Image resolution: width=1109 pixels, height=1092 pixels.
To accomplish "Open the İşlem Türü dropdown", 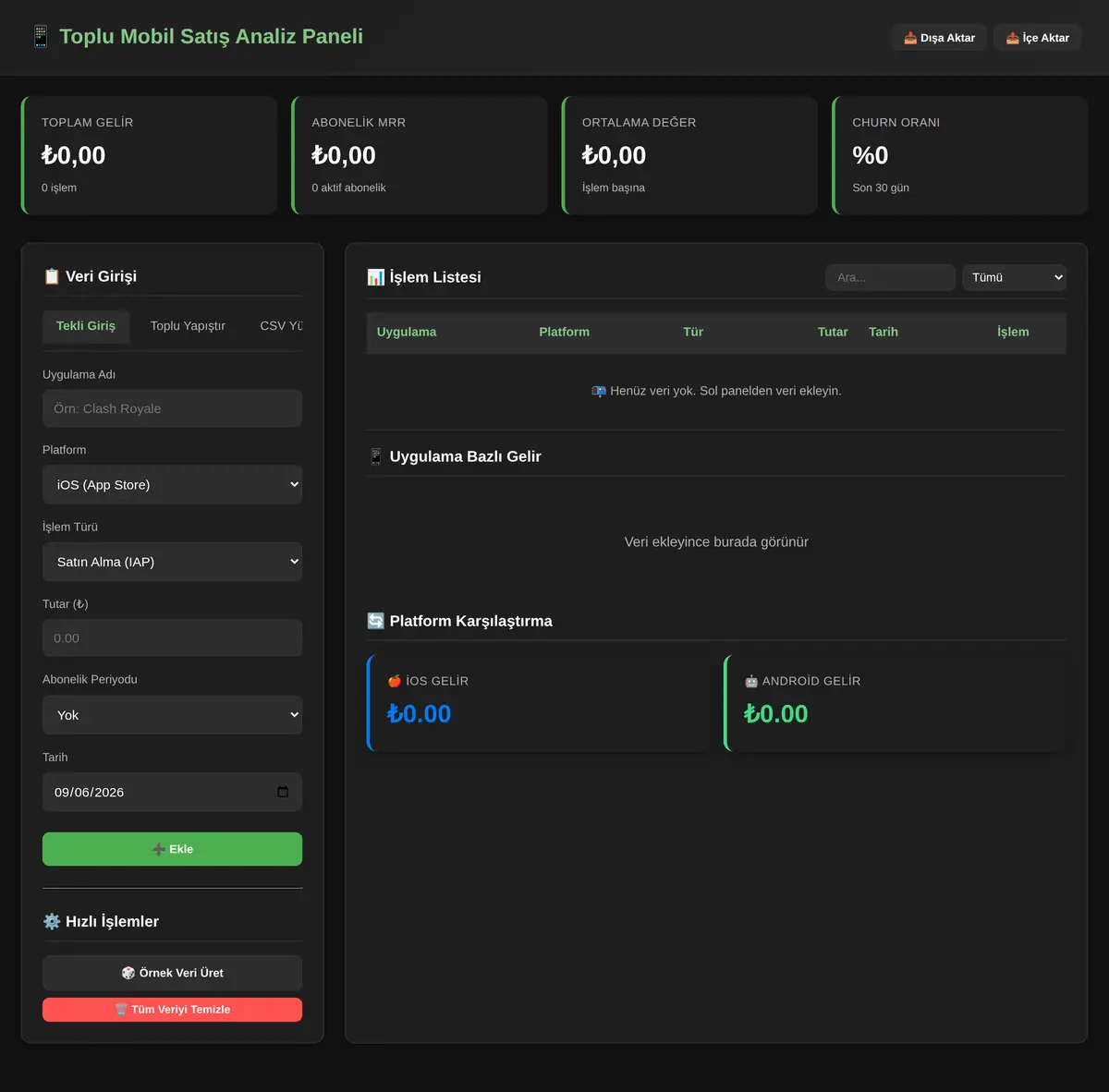I will pos(172,562).
